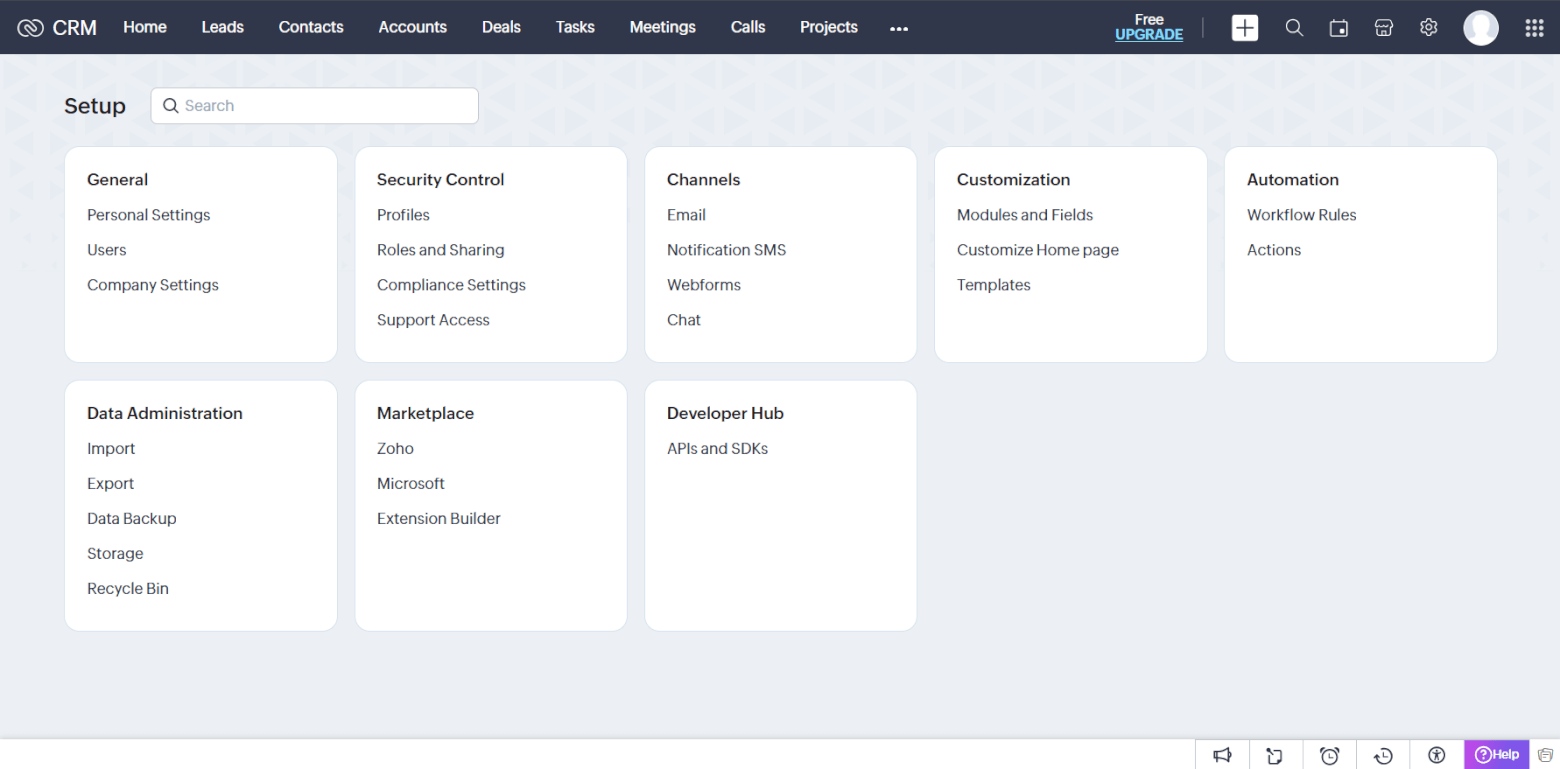Click in the Setup search field
1560x769 pixels.
(x=314, y=106)
